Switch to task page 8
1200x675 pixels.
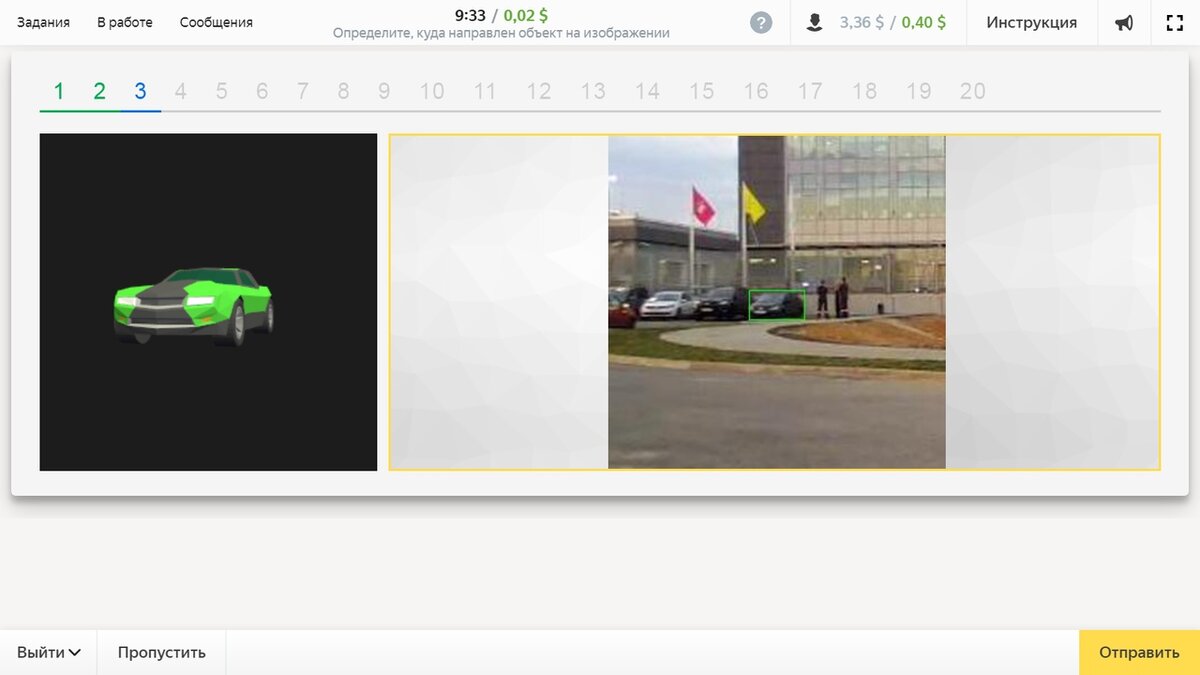pyautogui.click(x=343, y=91)
